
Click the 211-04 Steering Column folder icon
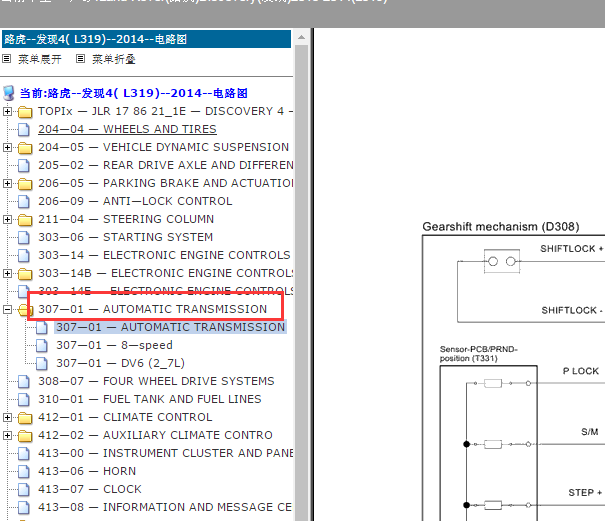tap(25, 220)
